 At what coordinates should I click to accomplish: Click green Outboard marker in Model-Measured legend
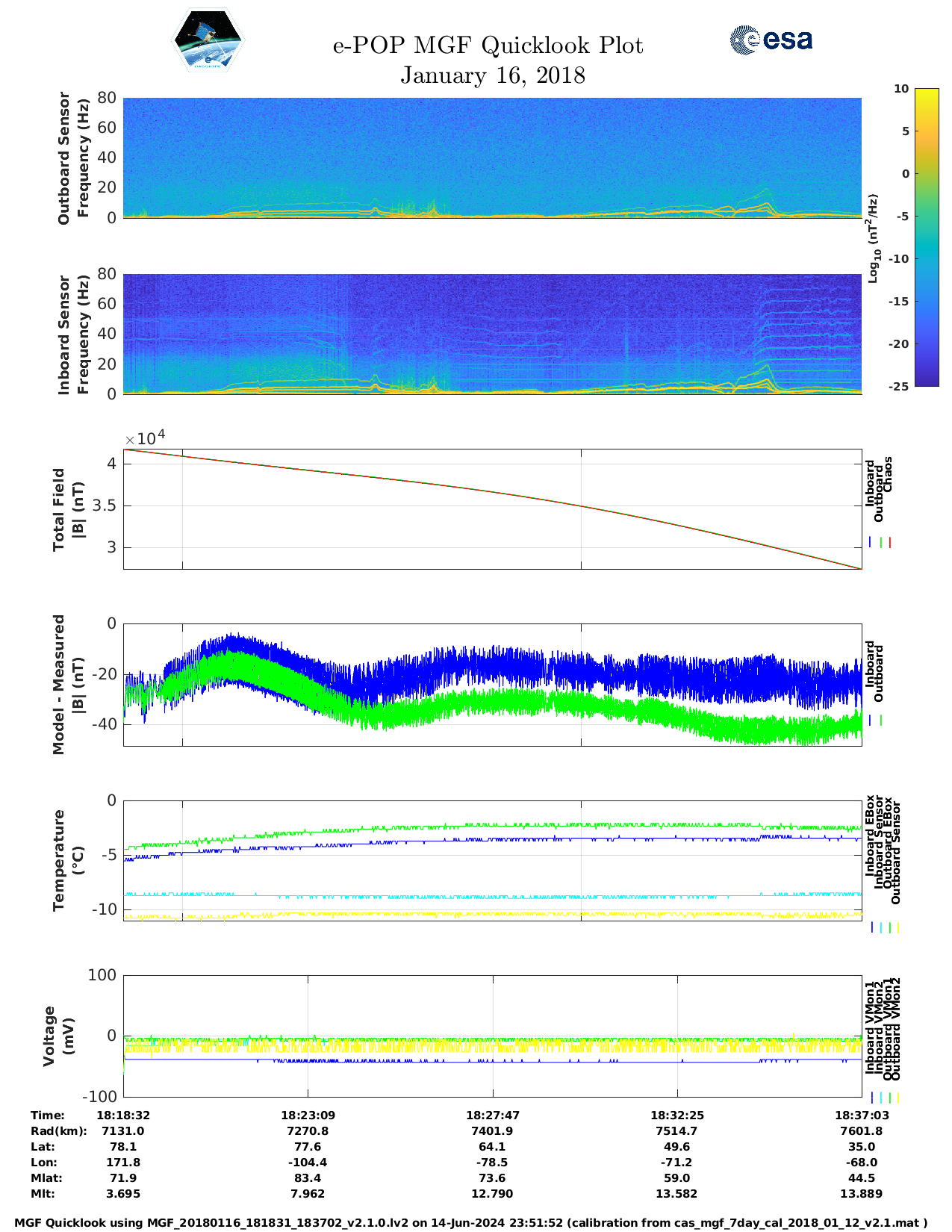coord(881,721)
